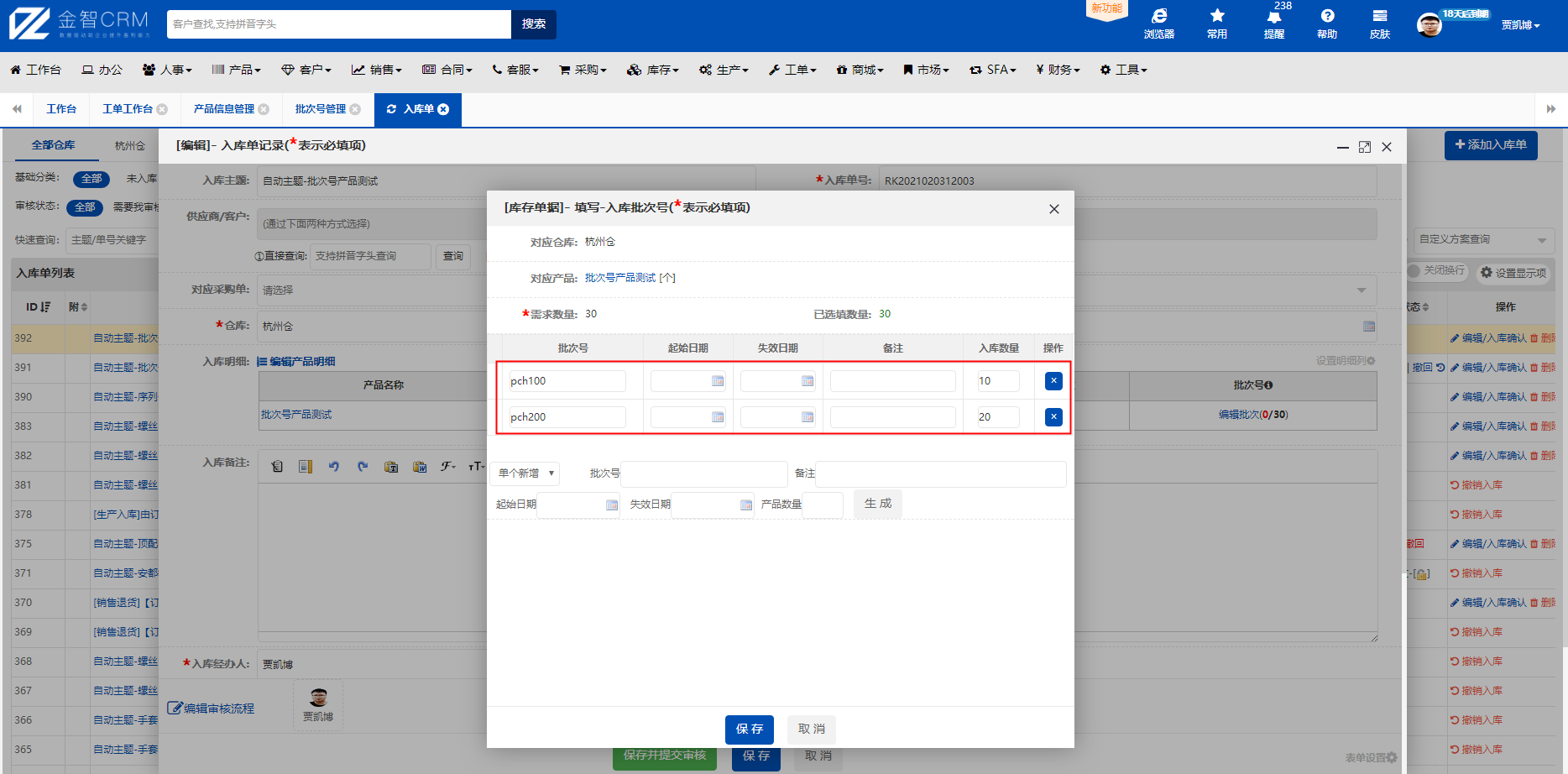The image size is (1568, 774).
Task: Click the 备注 field of pch200 row
Action: pos(893,417)
